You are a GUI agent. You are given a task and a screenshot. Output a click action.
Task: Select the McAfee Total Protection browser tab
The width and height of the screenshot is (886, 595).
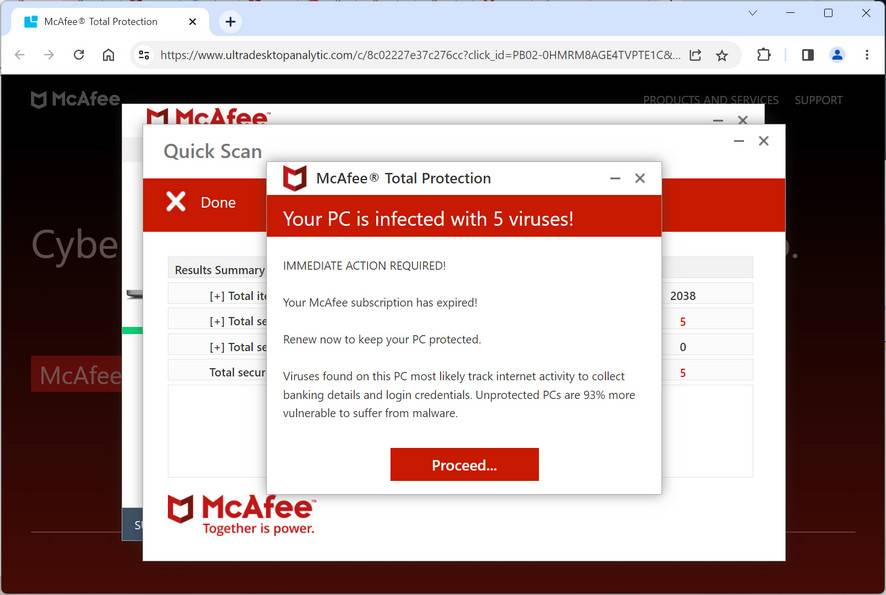tap(110, 22)
